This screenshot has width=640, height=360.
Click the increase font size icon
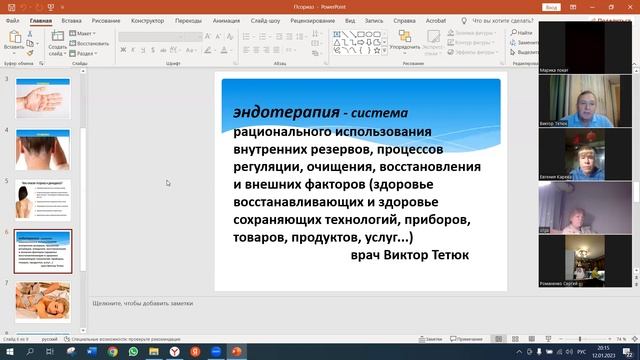pyautogui.click(x=209, y=36)
